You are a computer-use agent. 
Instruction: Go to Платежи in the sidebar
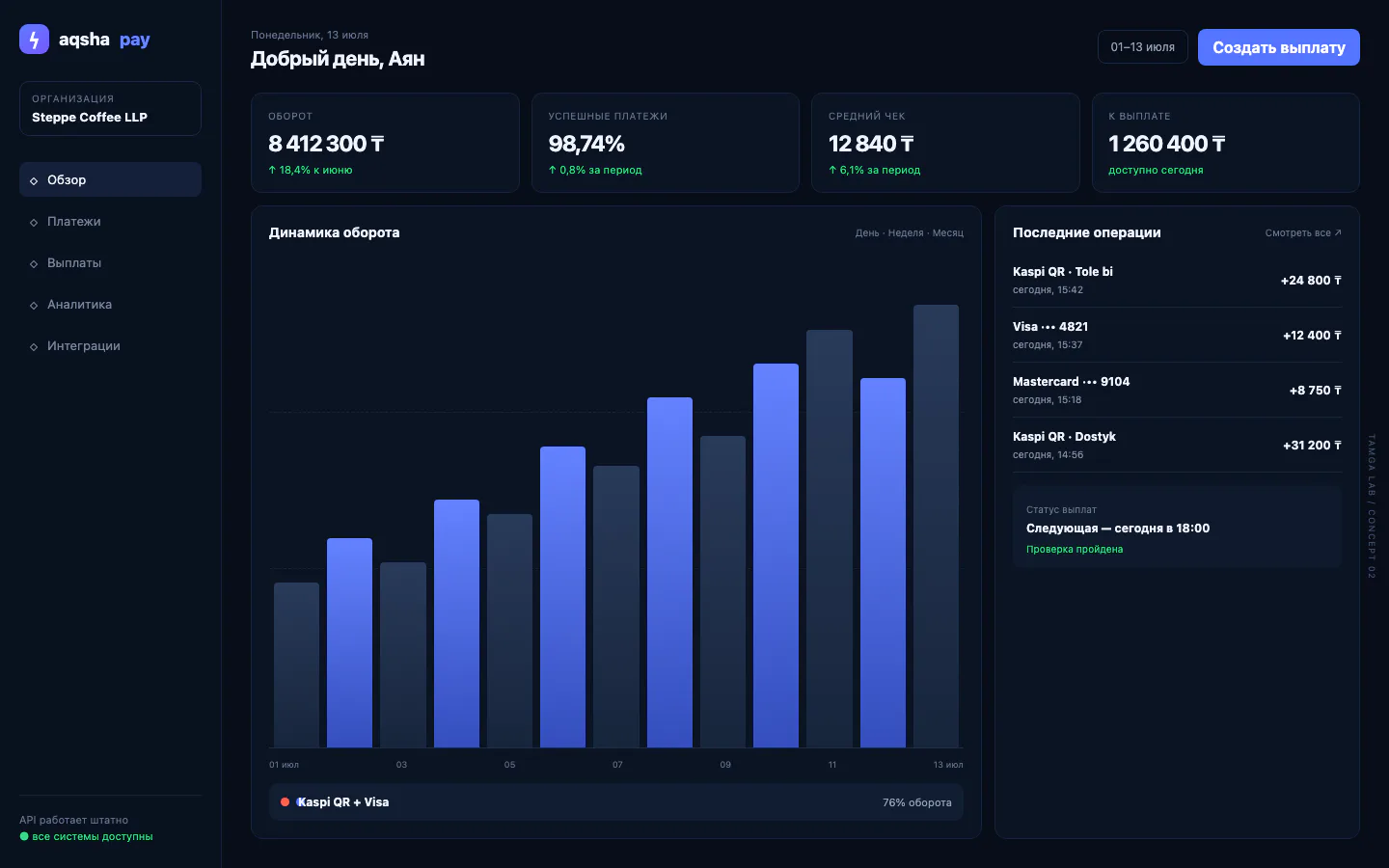pyautogui.click(x=110, y=222)
